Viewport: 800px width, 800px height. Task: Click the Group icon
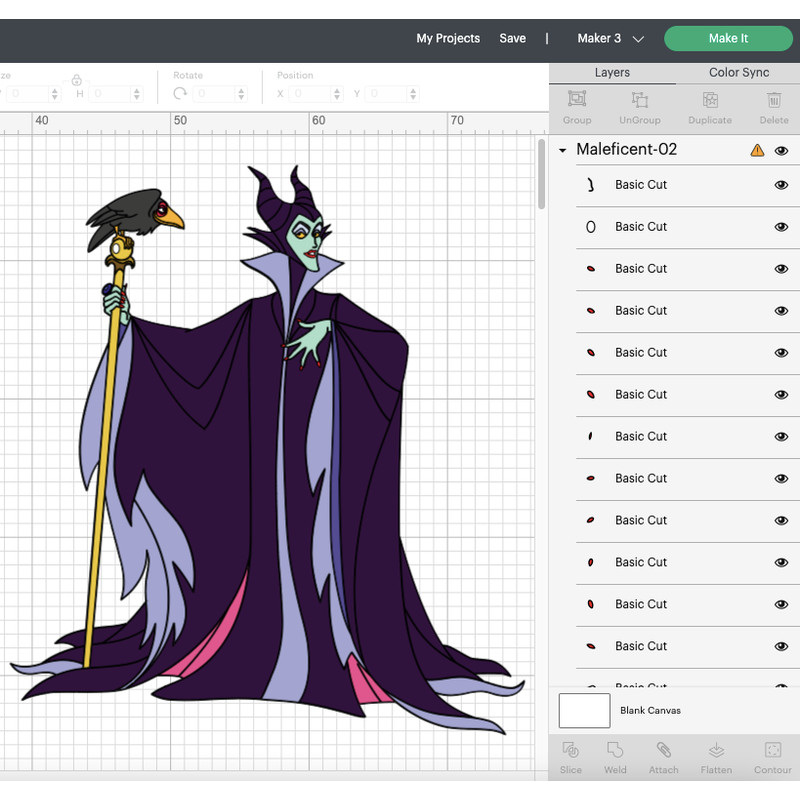576,107
